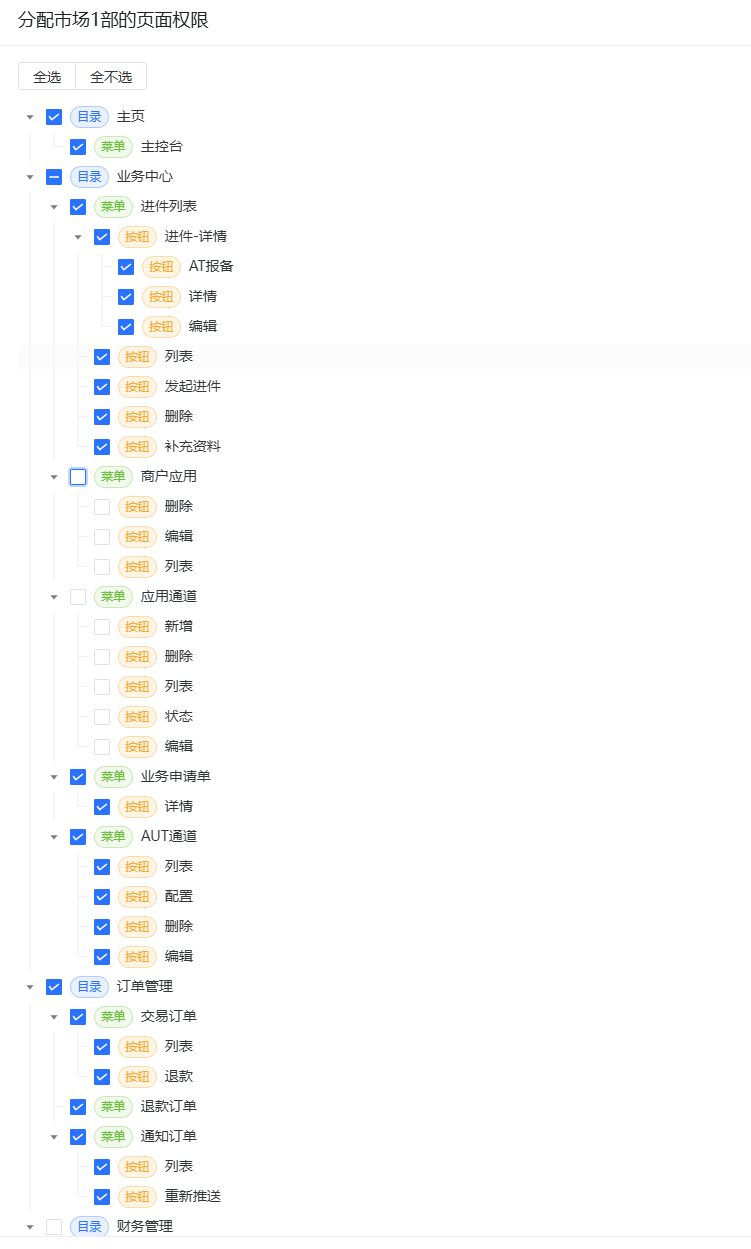The image size is (751, 1249).
Task: Click the 全选 button
Action: (x=47, y=76)
